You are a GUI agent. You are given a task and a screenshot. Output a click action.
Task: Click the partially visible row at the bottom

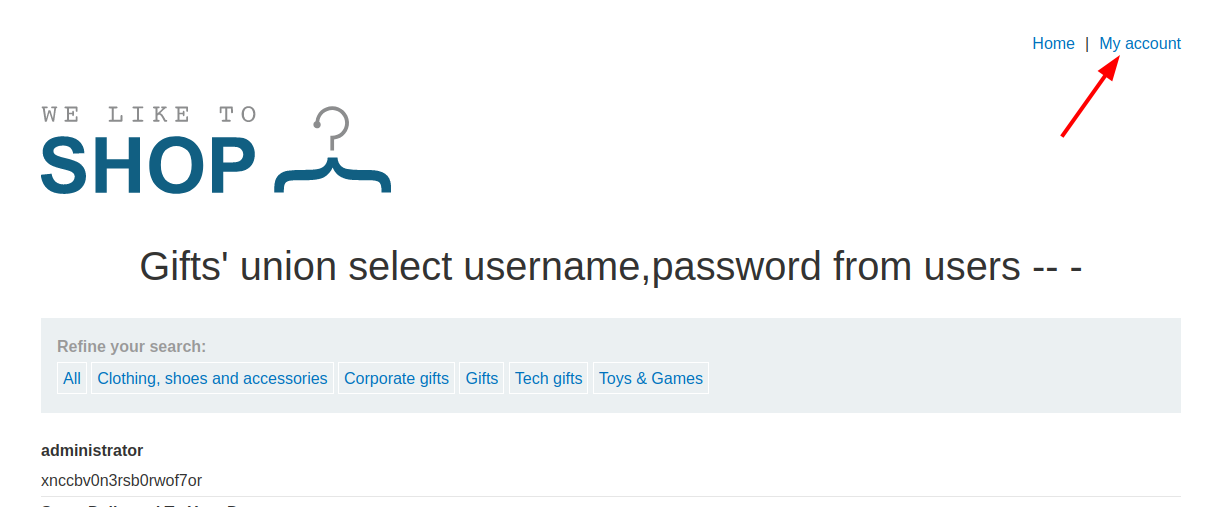click(x=140, y=506)
